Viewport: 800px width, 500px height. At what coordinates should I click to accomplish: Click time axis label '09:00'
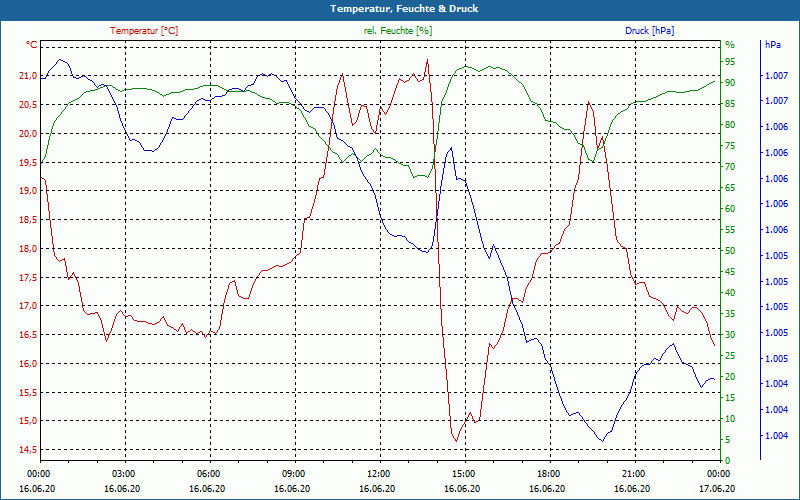pyautogui.click(x=295, y=473)
